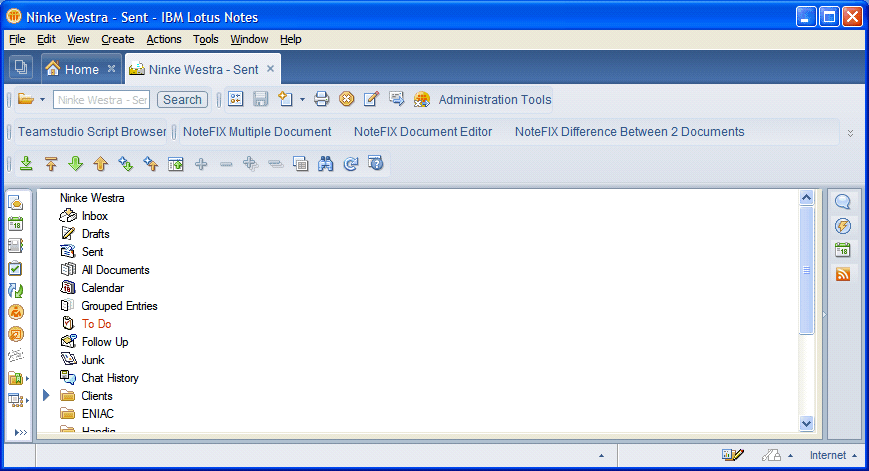
Task: Click the window with green arrow icon
Action: (176, 163)
